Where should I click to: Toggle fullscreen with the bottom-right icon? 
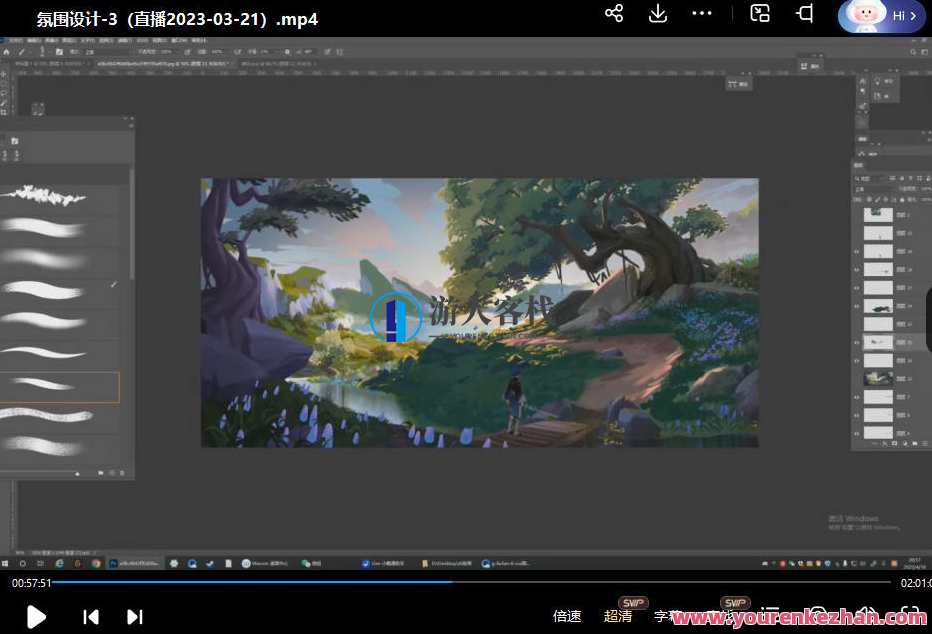(x=909, y=615)
